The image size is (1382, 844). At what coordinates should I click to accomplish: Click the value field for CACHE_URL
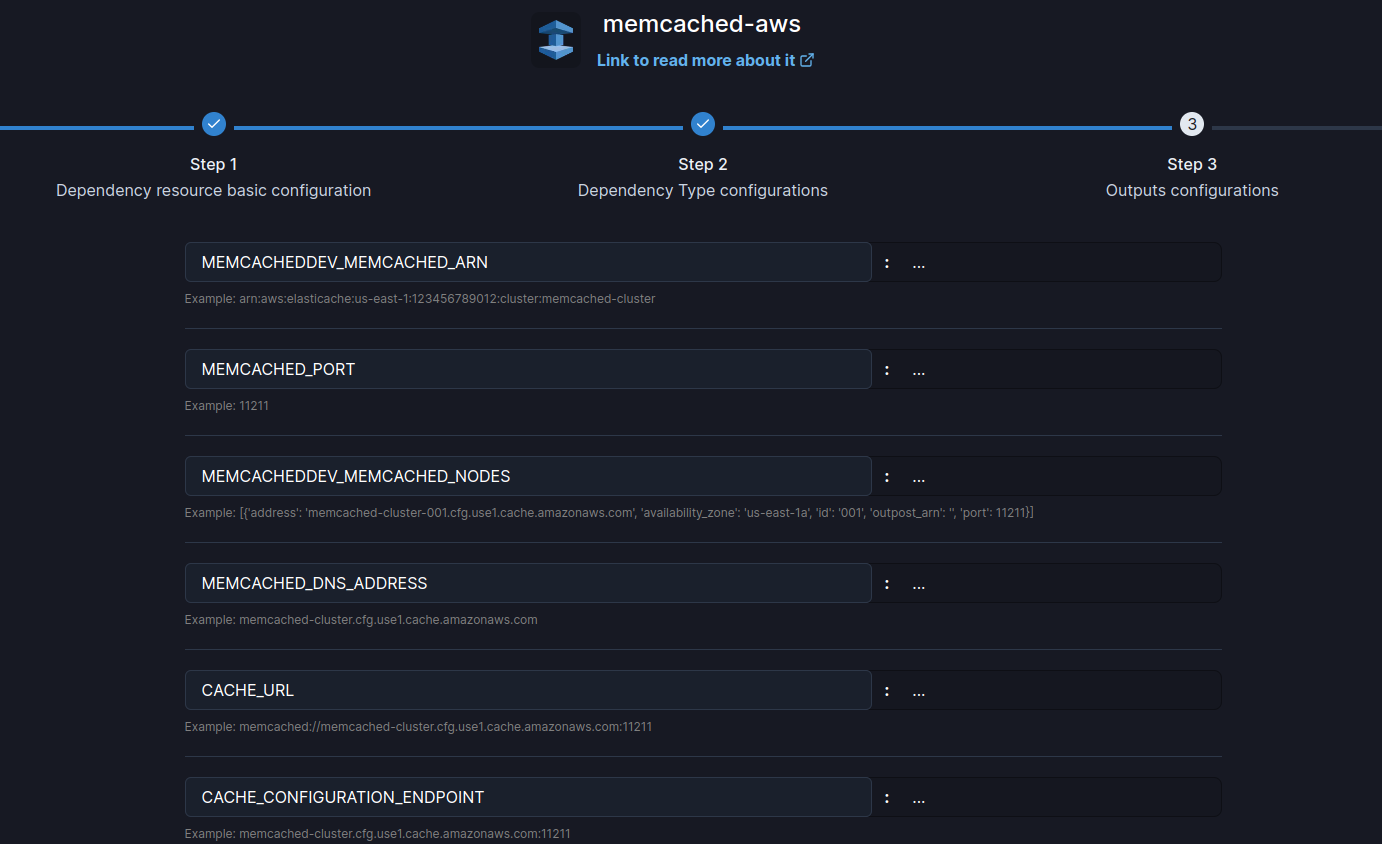pos(1046,690)
